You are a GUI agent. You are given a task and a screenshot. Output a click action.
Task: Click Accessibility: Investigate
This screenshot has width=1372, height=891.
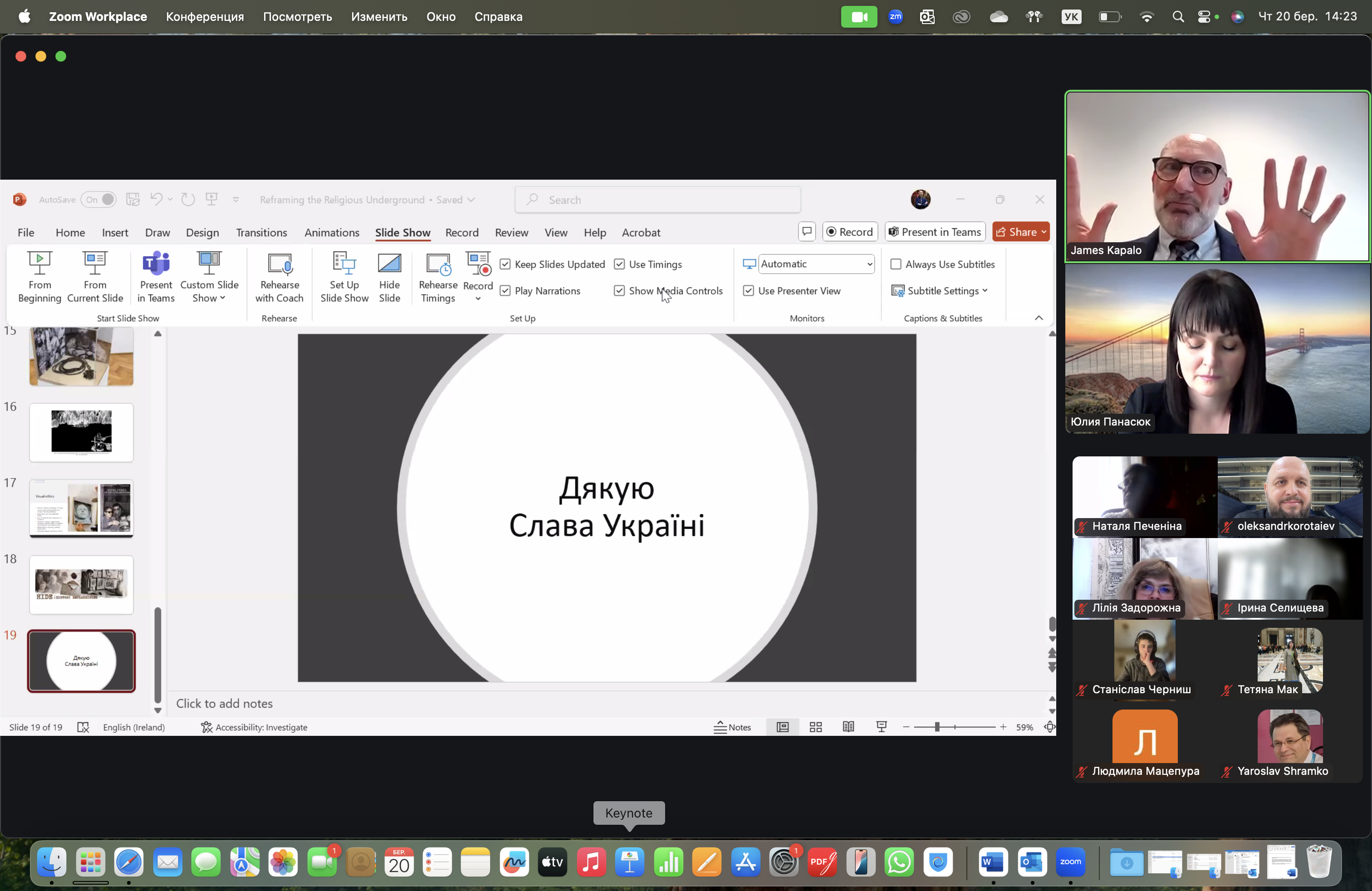(254, 727)
